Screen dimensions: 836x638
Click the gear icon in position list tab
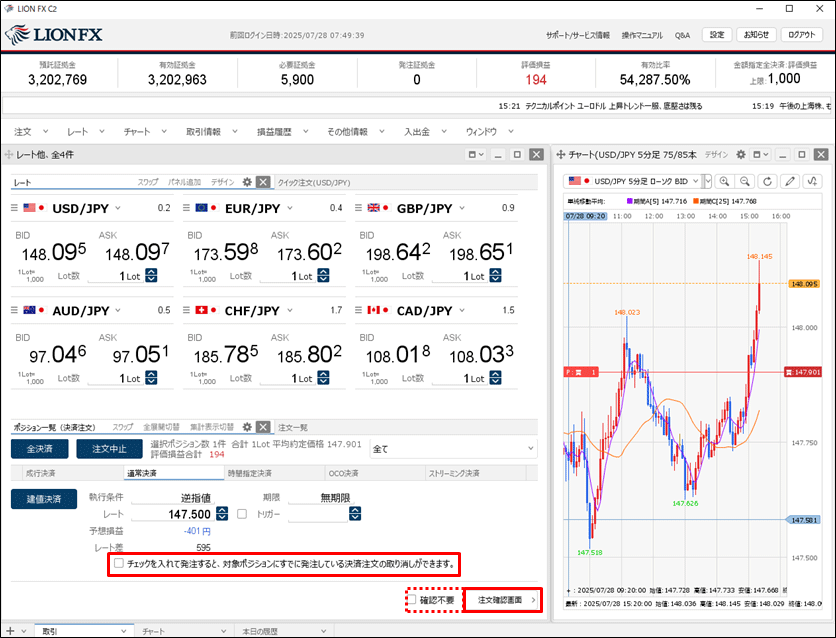(246, 427)
